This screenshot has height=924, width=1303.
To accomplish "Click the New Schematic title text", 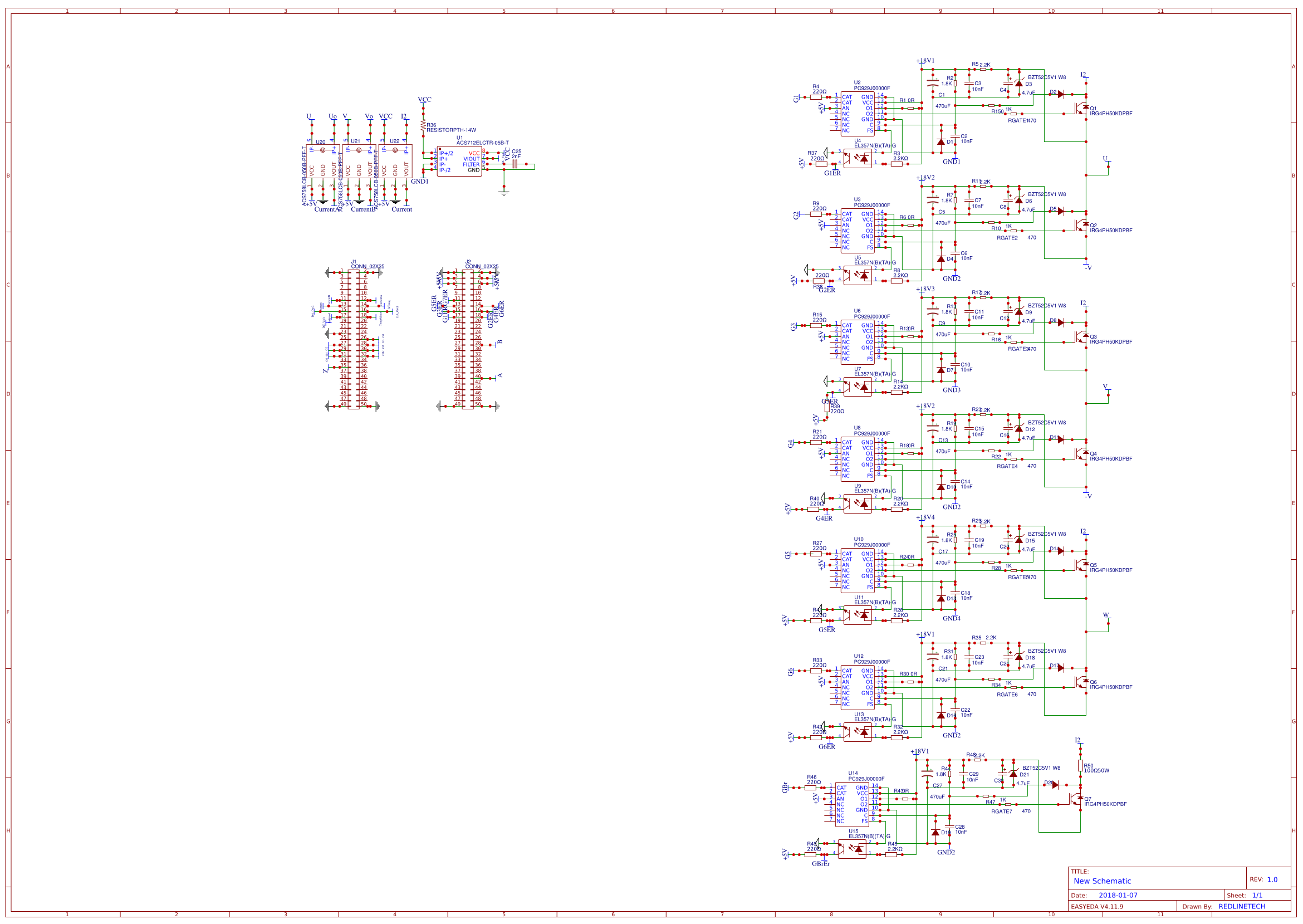I will pos(1101,881).
